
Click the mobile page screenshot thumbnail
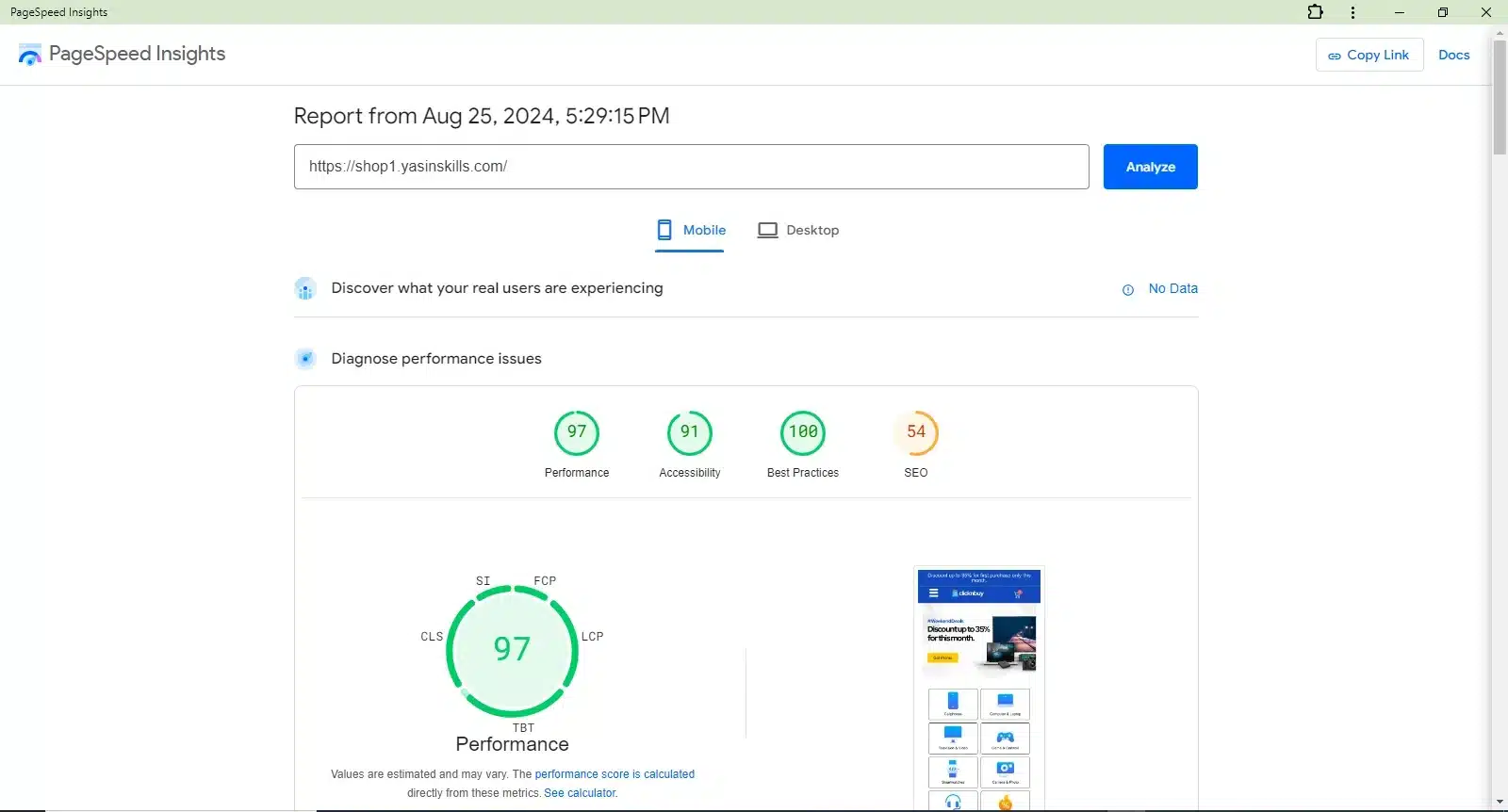click(978, 688)
